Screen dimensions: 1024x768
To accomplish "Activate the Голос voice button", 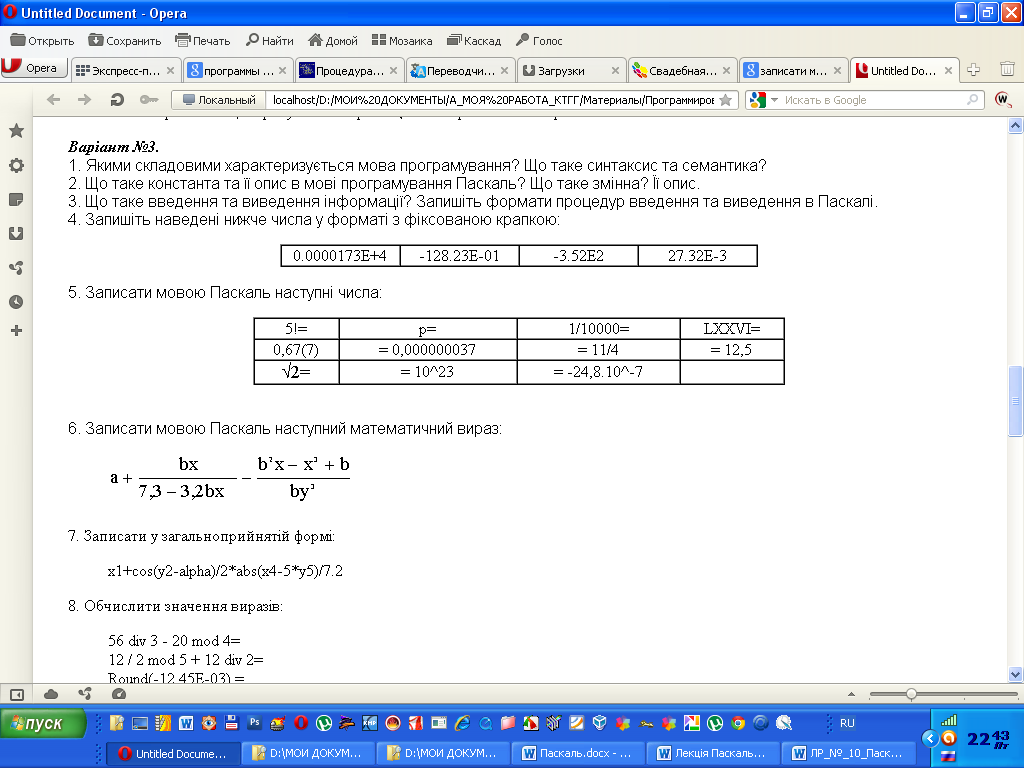I will [x=539, y=40].
